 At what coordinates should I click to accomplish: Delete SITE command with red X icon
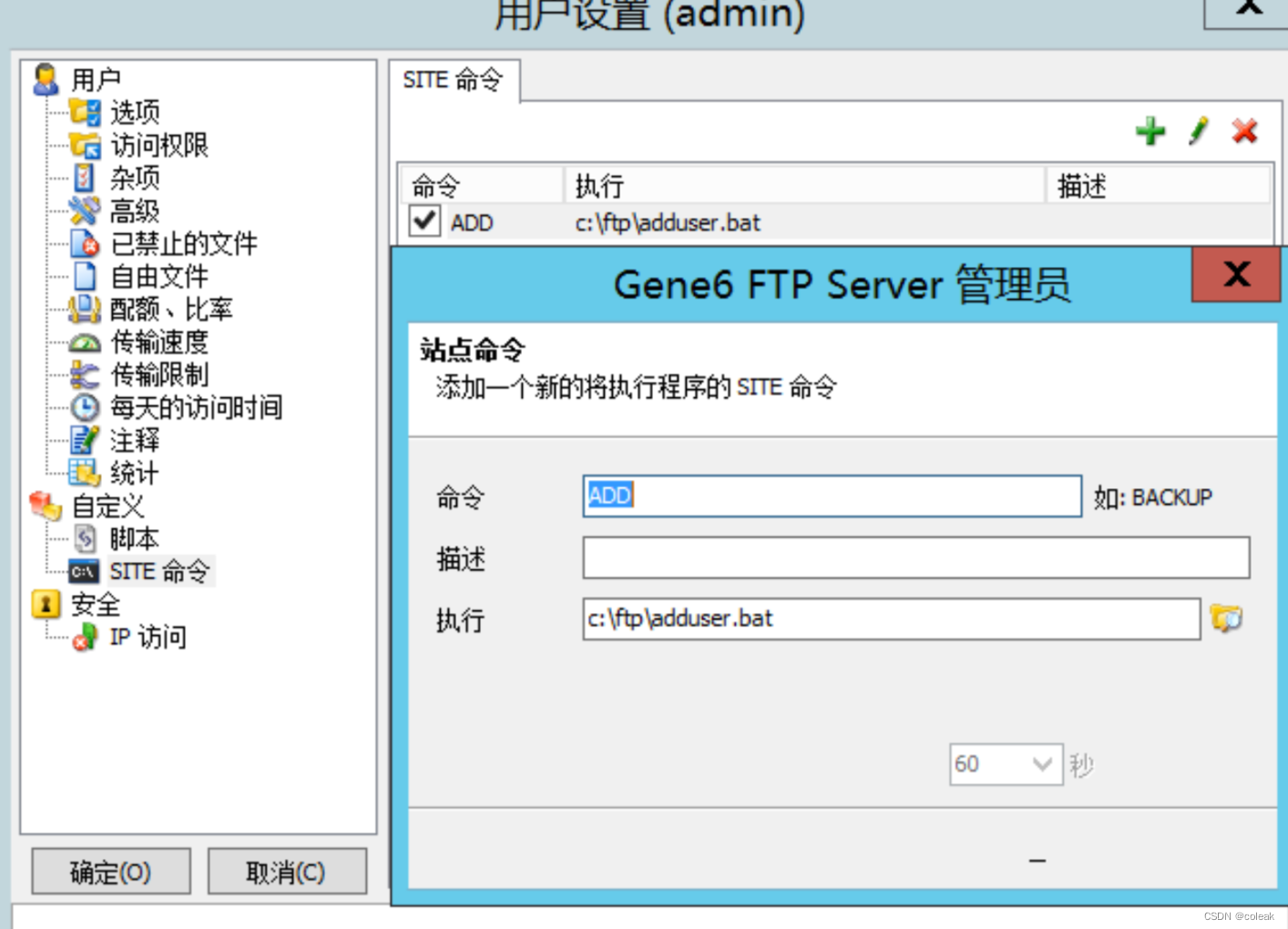coord(1245,131)
